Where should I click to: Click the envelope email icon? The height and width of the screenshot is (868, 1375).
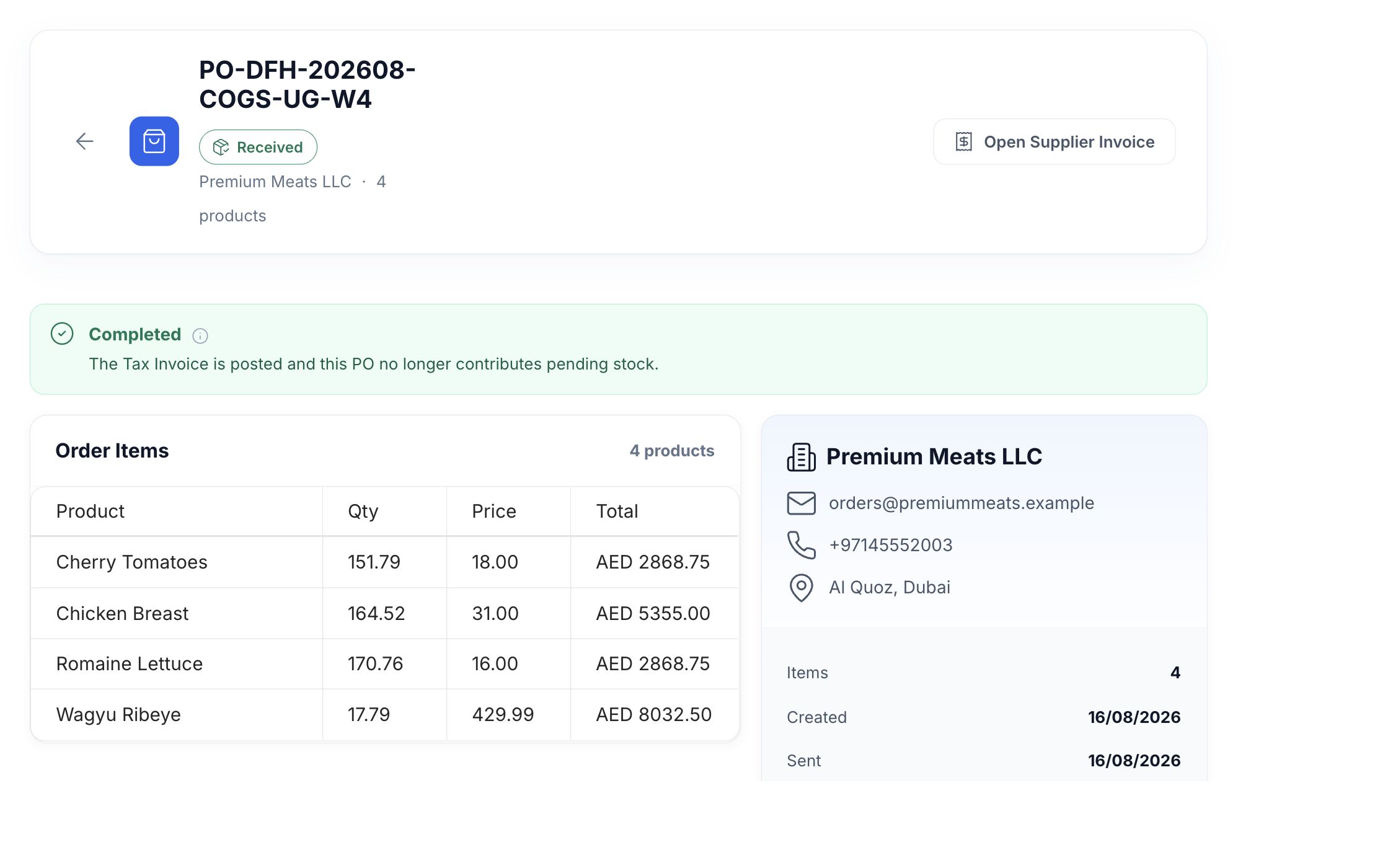coord(802,503)
